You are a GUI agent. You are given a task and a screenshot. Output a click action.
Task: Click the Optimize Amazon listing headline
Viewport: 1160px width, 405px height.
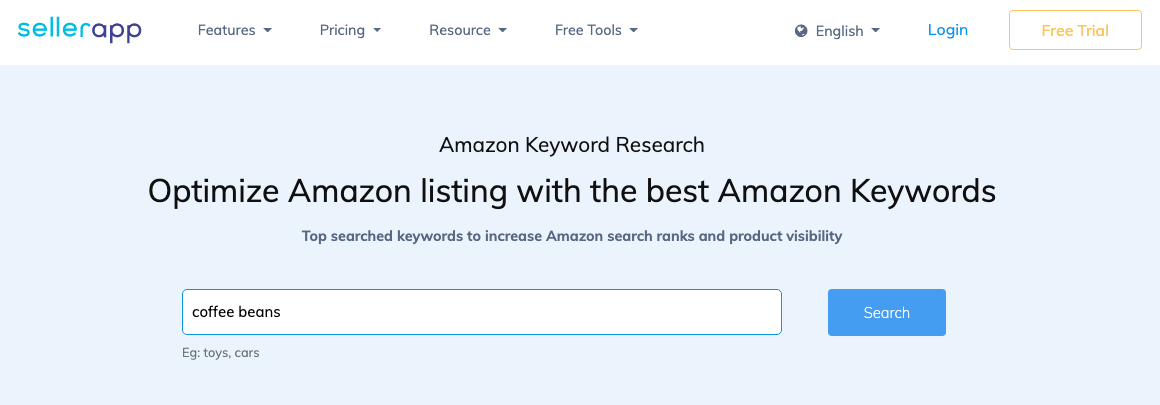pos(572,191)
